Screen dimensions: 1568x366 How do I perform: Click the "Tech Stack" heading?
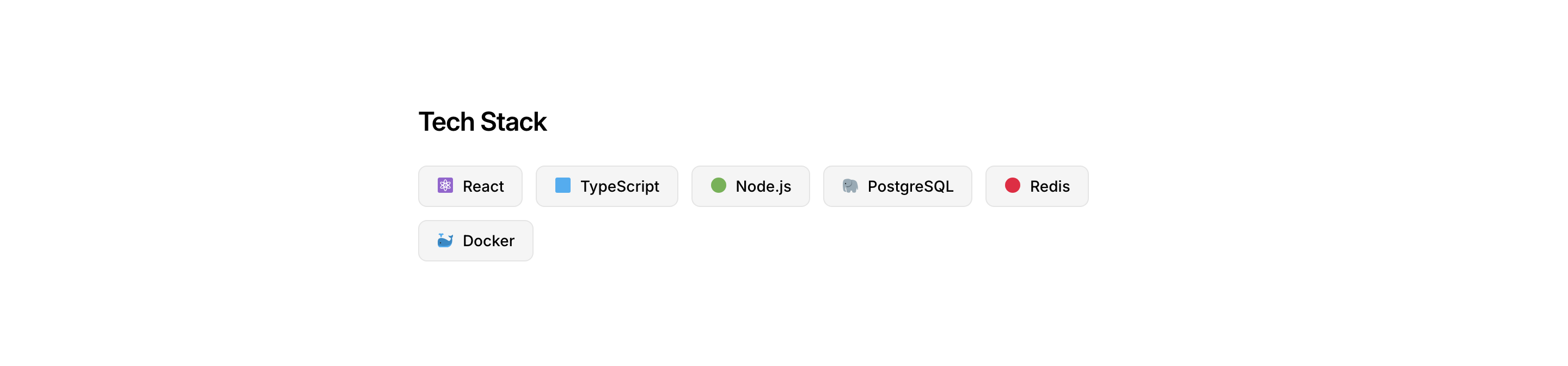click(482, 122)
